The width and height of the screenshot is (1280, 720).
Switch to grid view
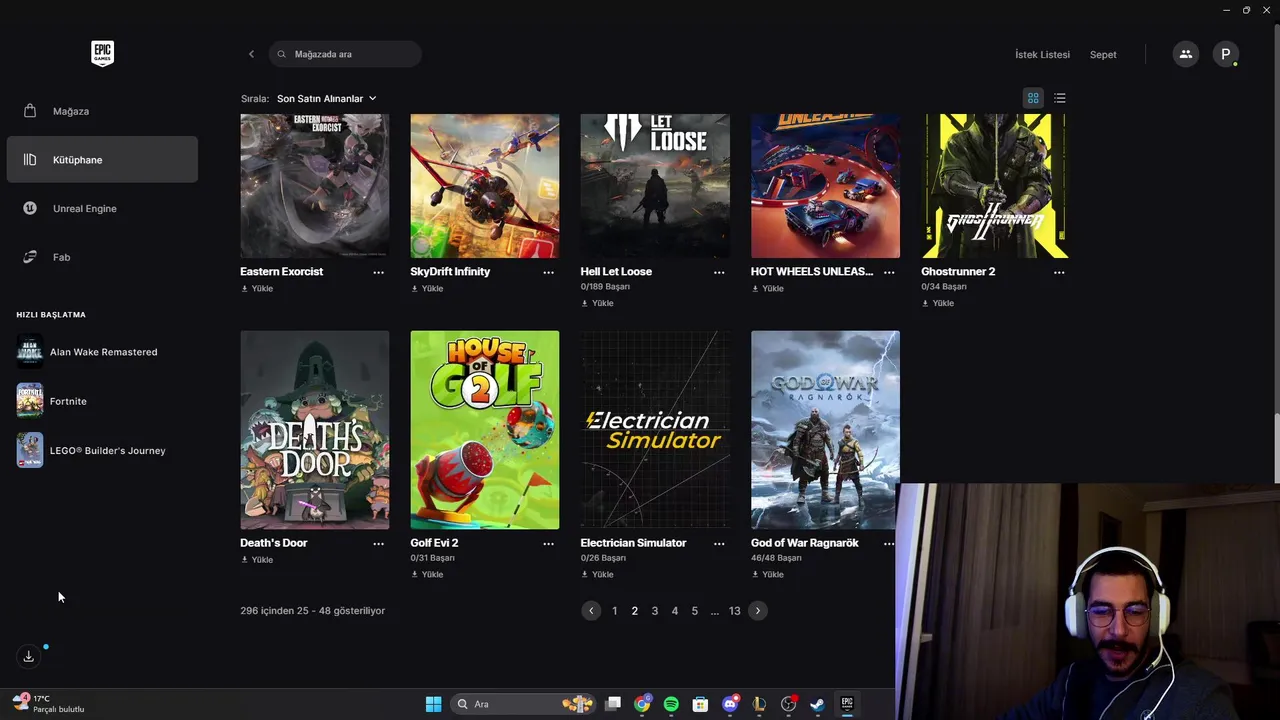(x=1033, y=98)
